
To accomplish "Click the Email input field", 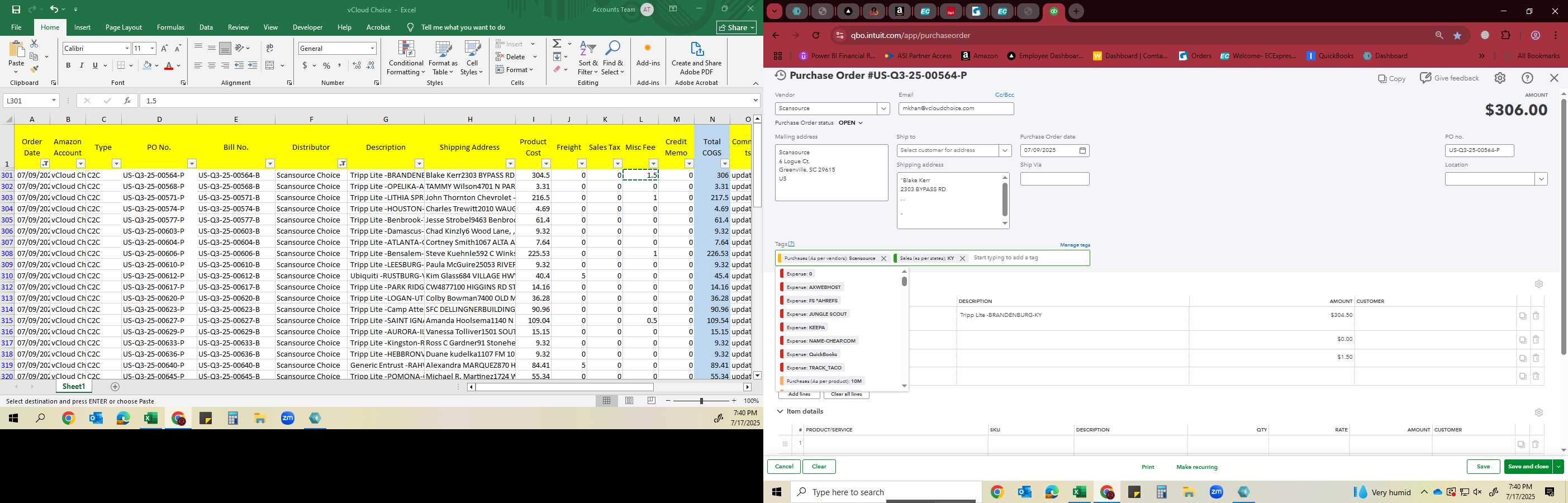I will click(x=956, y=108).
